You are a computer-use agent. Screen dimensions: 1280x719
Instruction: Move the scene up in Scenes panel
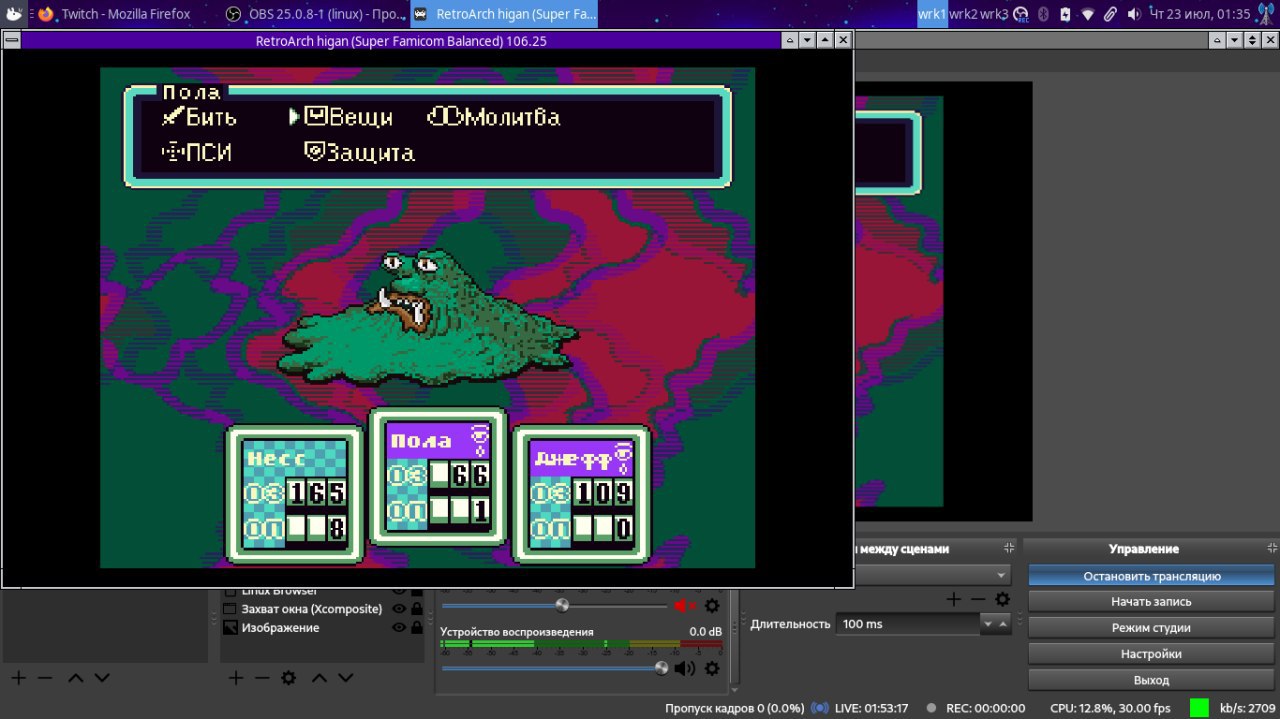pos(76,677)
